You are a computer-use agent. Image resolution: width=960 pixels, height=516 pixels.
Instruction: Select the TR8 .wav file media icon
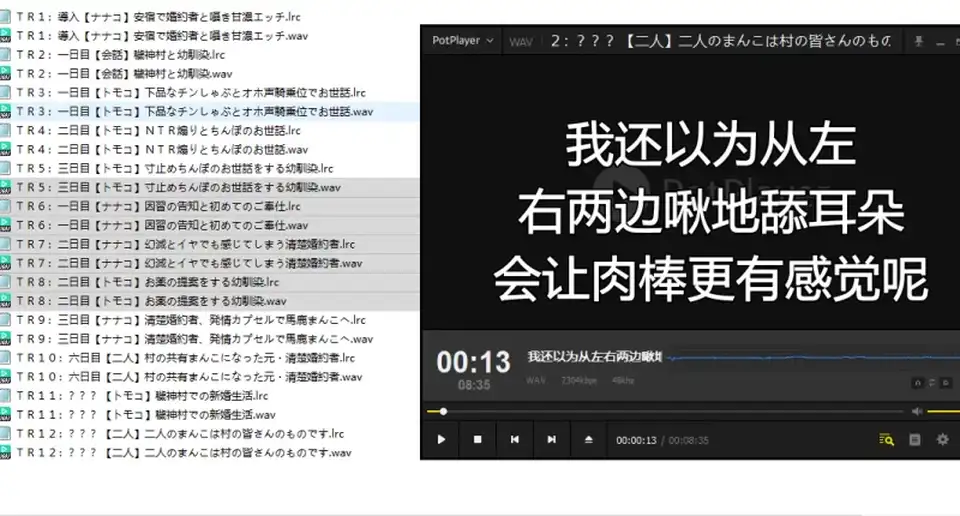[6, 301]
